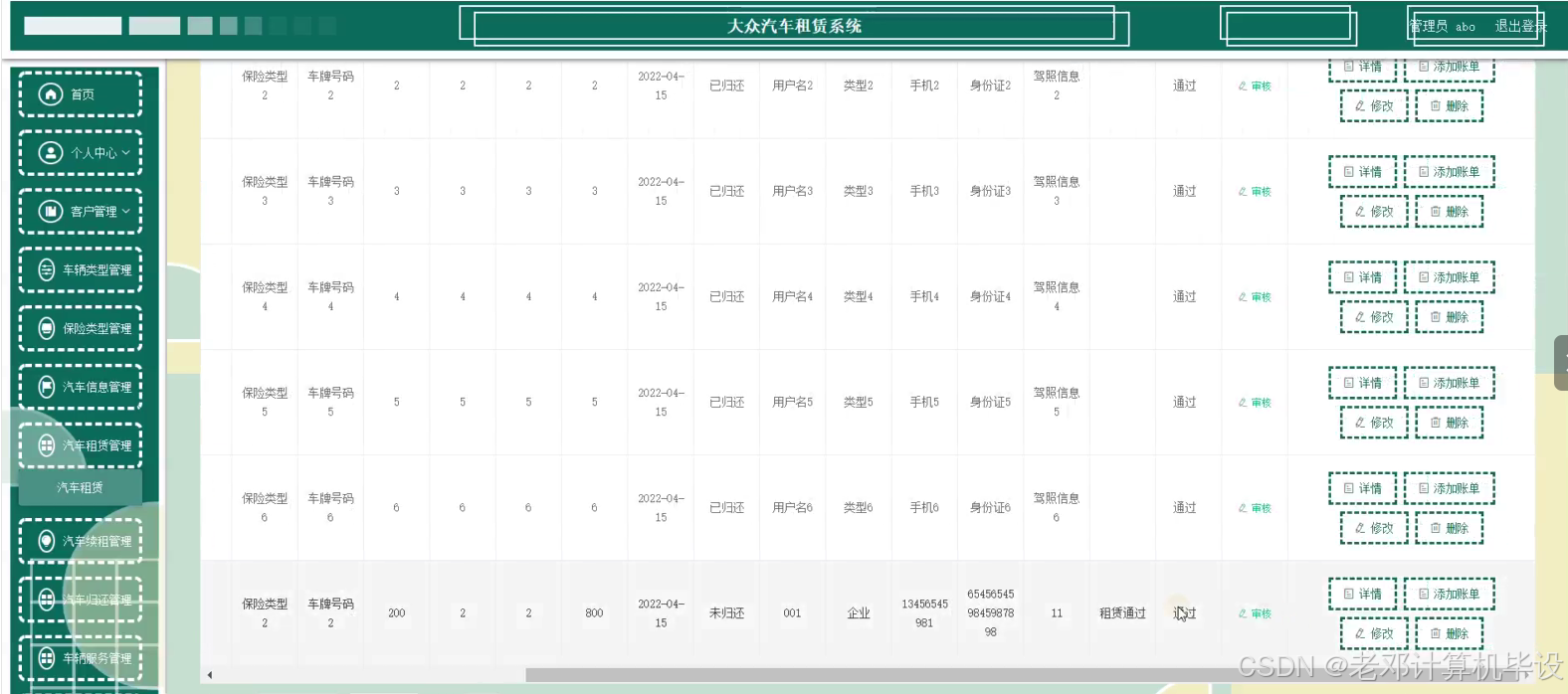Click the 企业 type cell
The width and height of the screenshot is (1568, 694).
click(859, 613)
